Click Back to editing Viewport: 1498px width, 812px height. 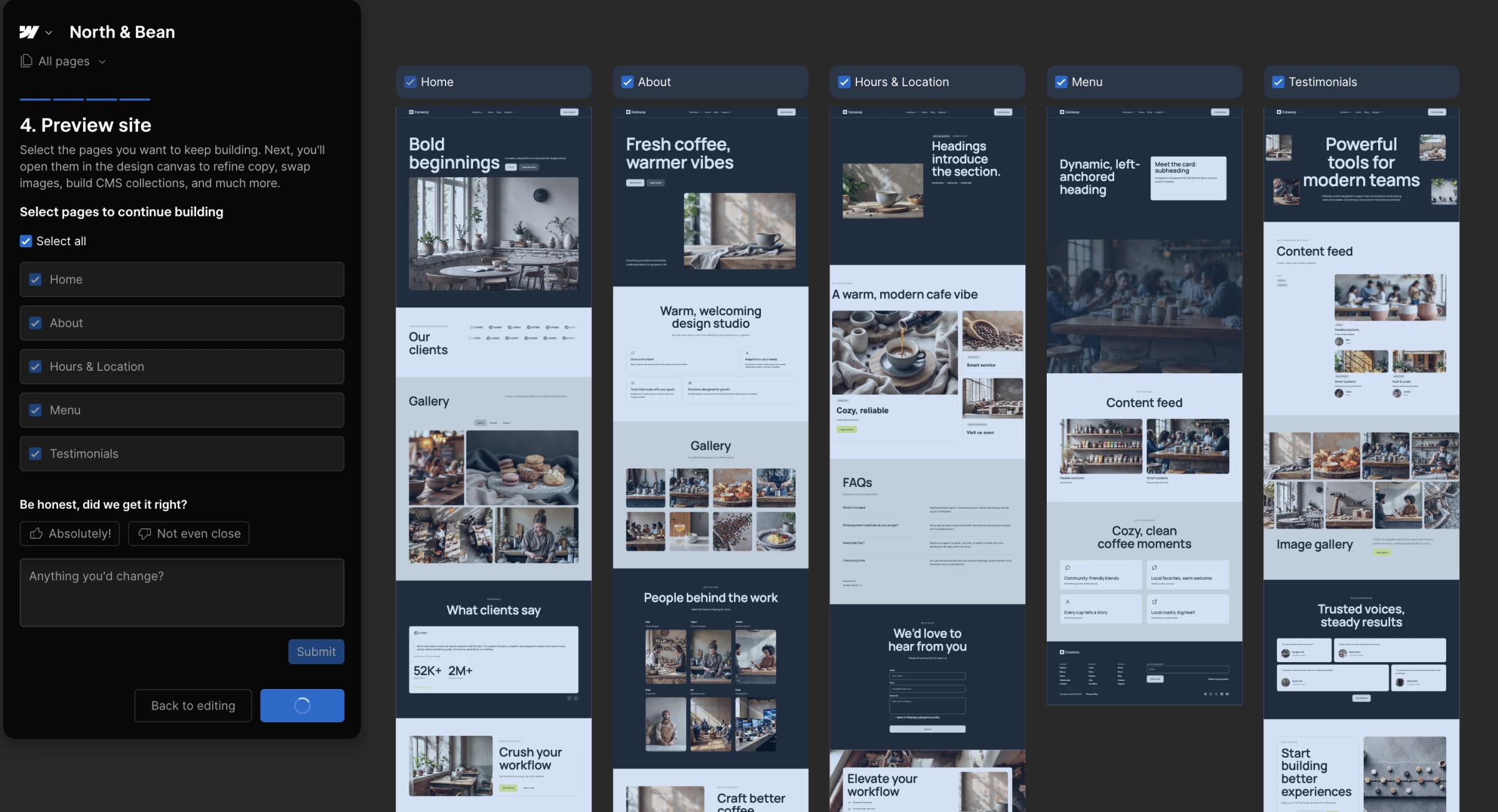click(193, 706)
